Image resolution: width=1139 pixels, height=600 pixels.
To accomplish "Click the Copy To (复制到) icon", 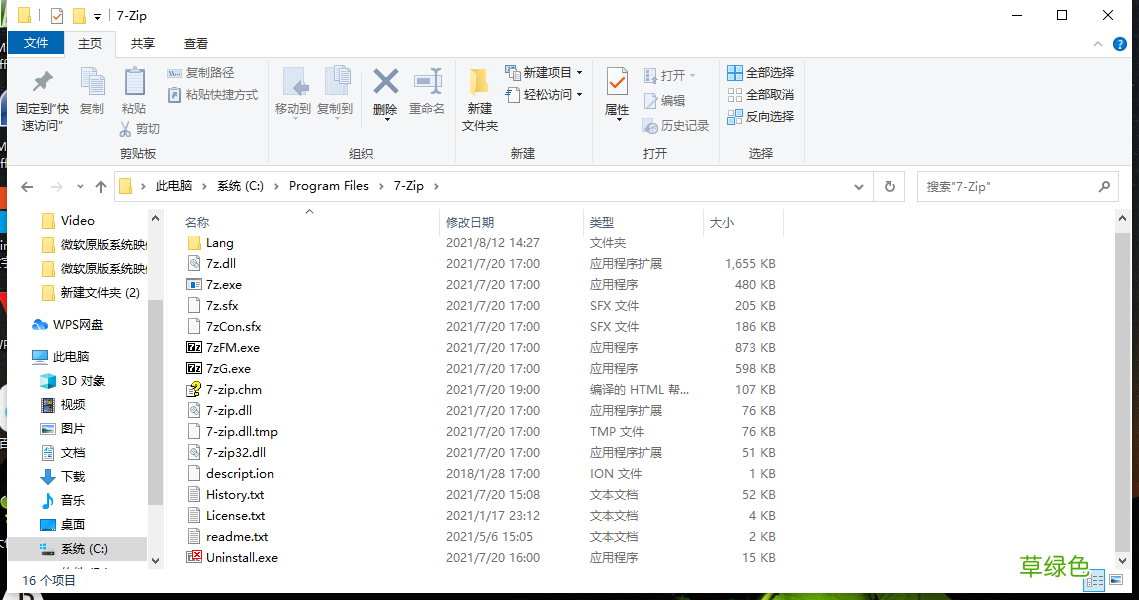I will pos(337,81).
